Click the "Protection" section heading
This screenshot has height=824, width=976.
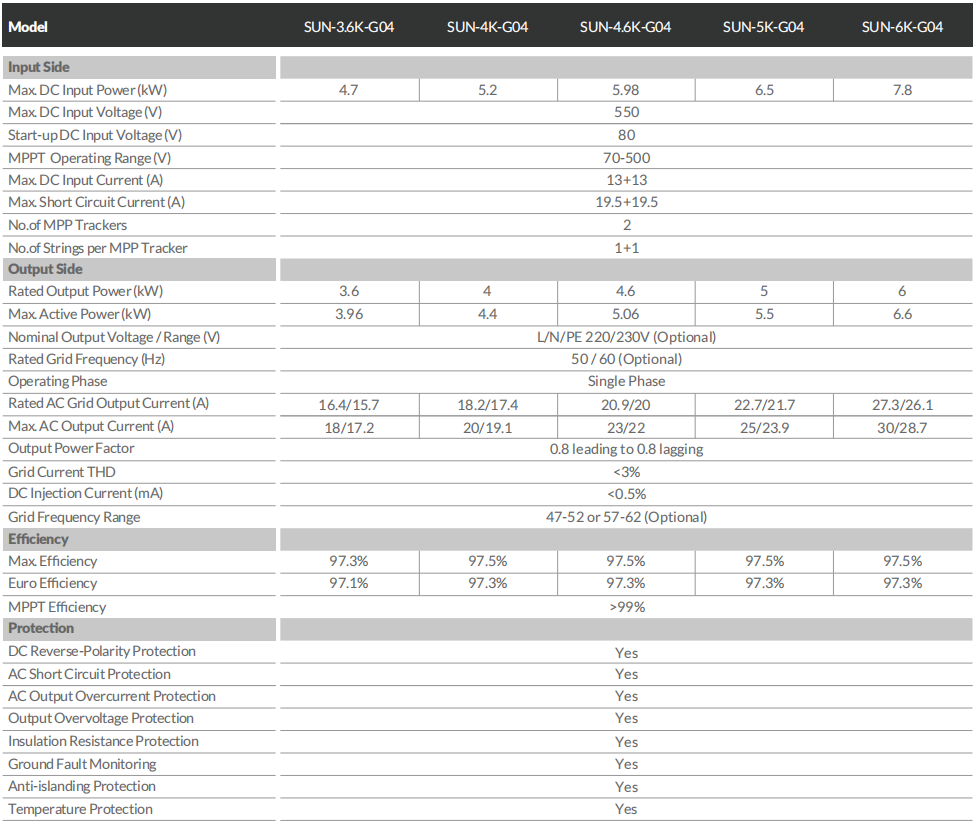pos(40,628)
